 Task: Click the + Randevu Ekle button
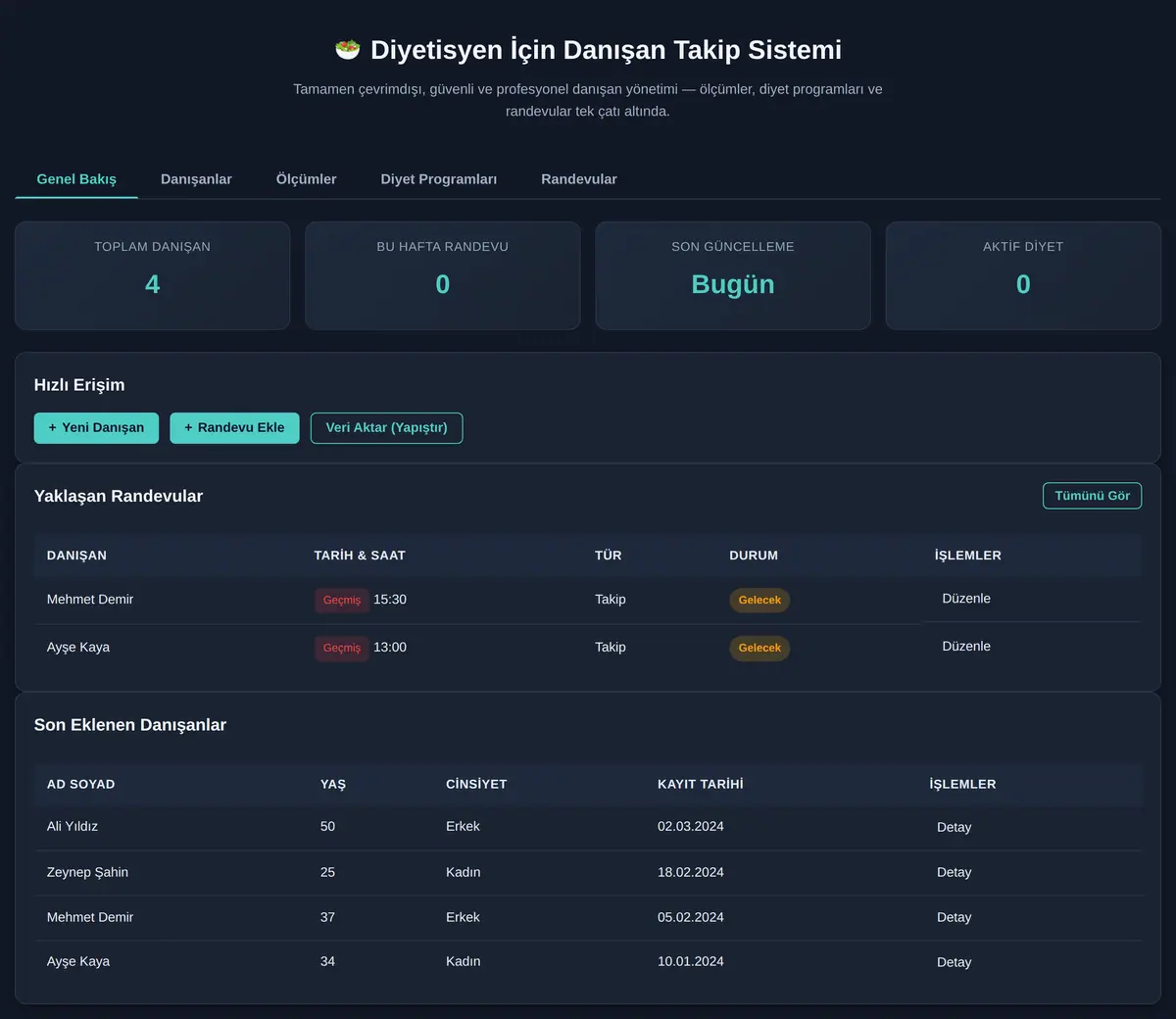(x=234, y=428)
